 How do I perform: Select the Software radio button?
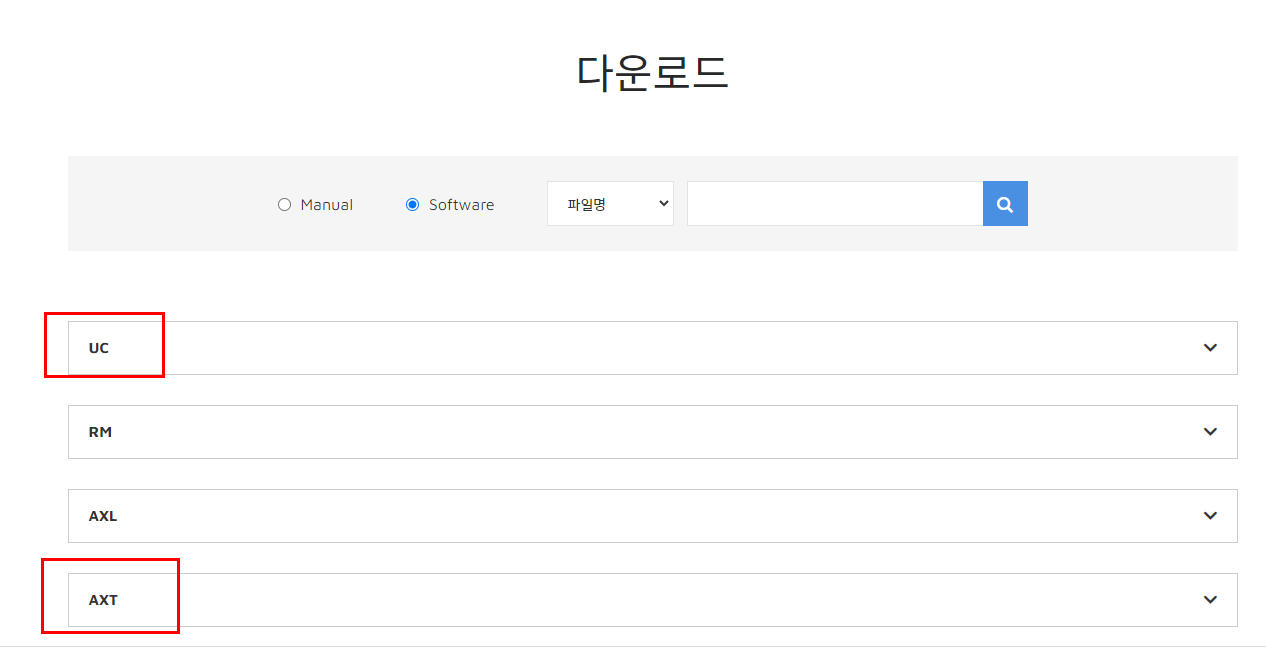pyautogui.click(x=412, y=205)
